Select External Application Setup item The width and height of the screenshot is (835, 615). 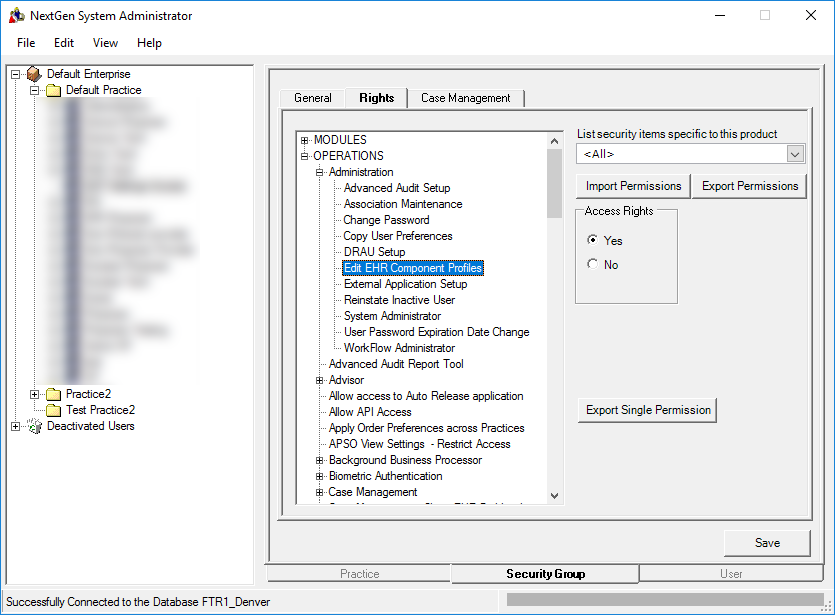pyautogui.click(x=405, y=284)
